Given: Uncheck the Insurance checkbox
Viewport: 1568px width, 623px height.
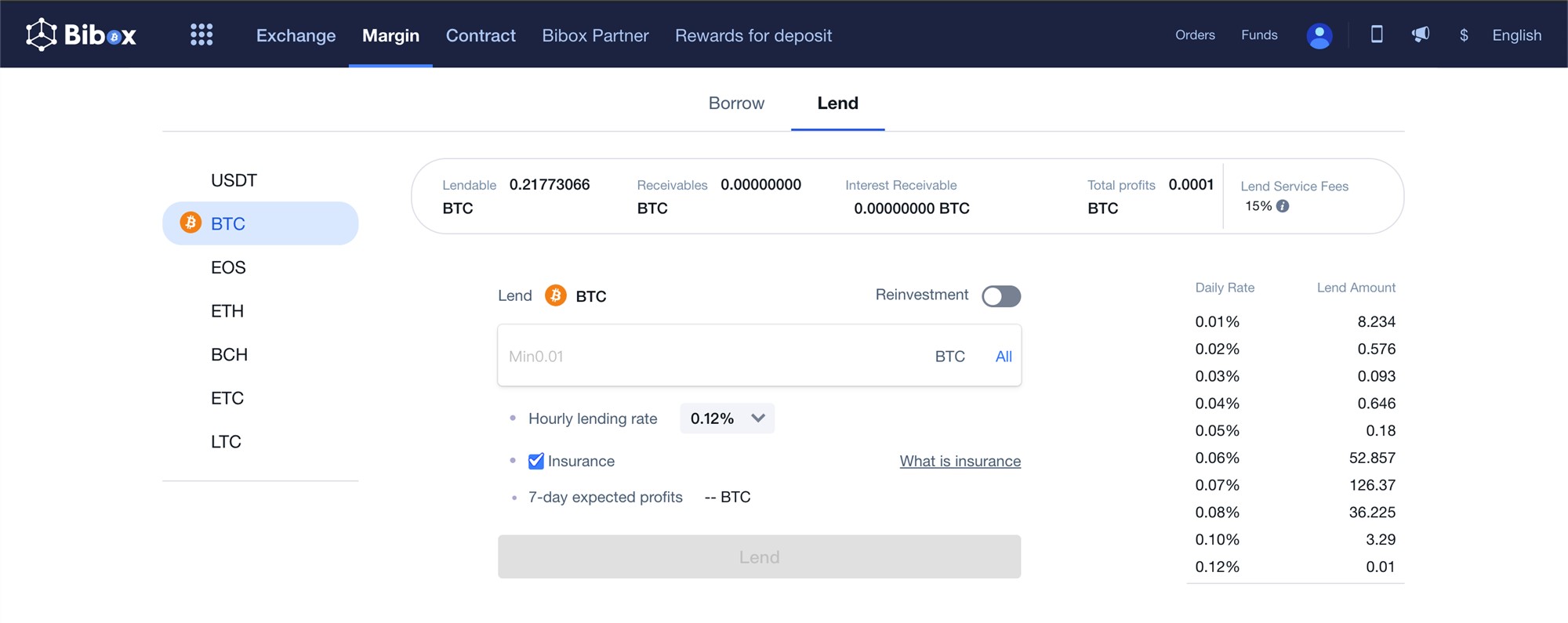Looking at the screenshot, I should pyautogui.click(x=536, y=461).
